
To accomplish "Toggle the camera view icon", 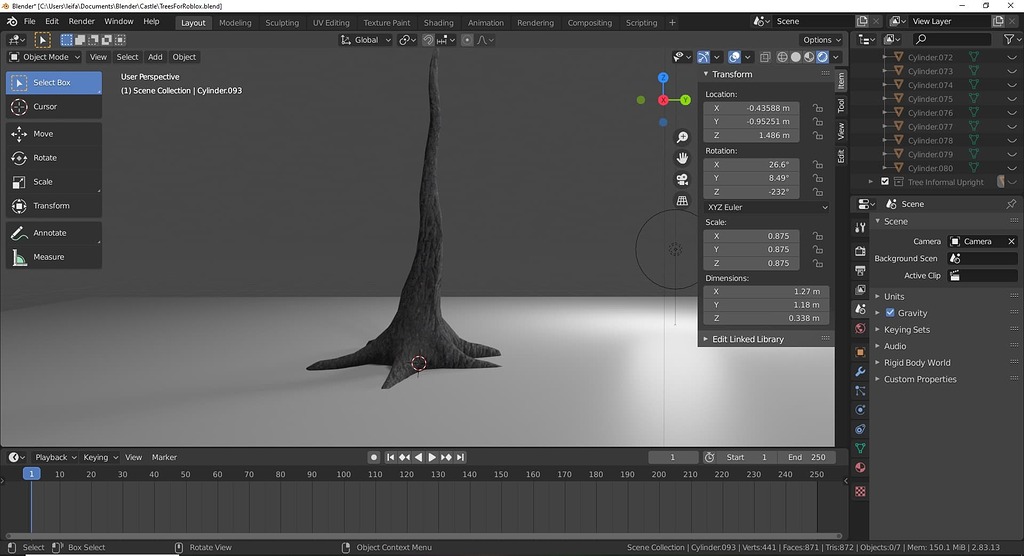I will click(x=682, y=179).
